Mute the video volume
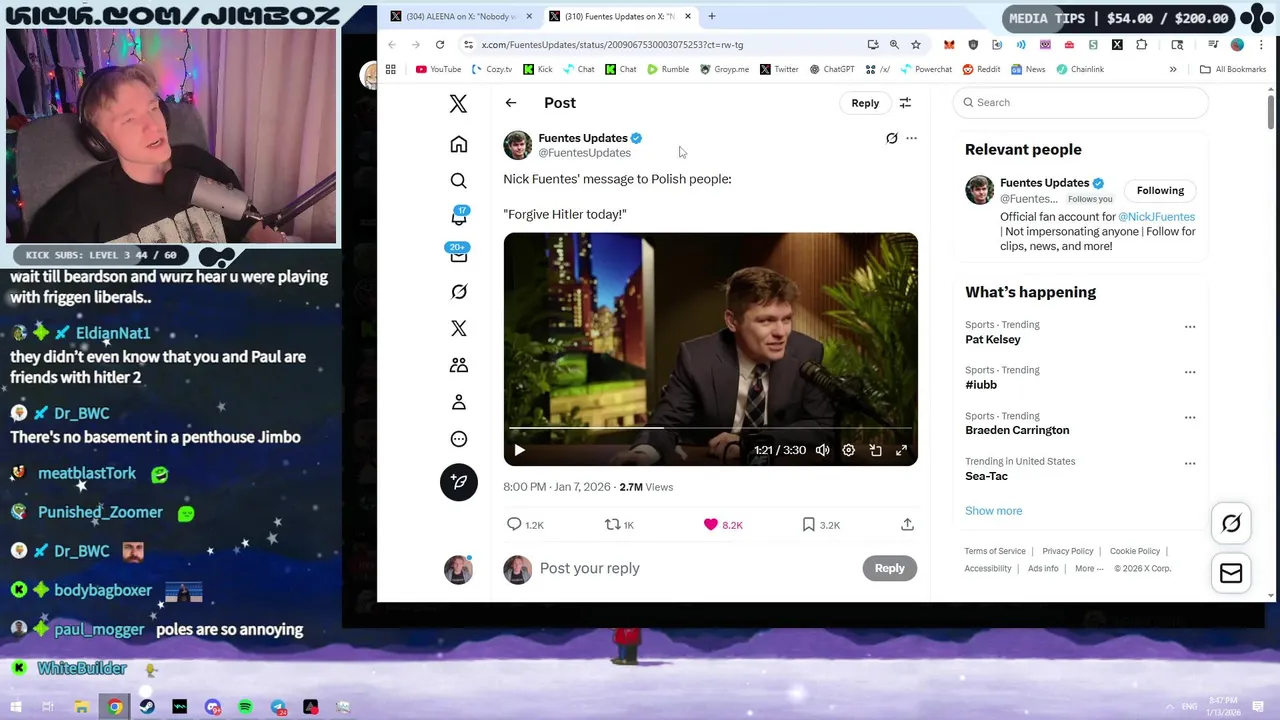 [822, 450]
